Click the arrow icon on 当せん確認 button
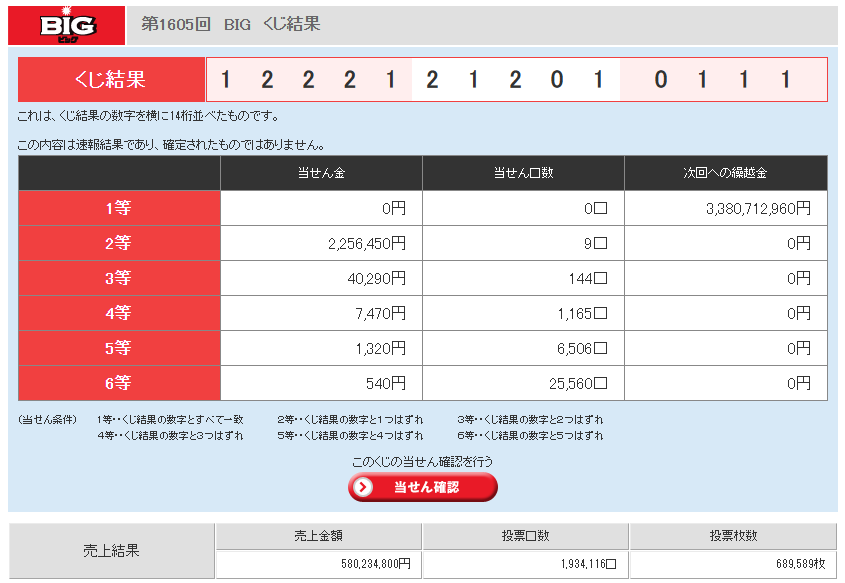This screenshot has width=845, height=583. click(x=364, y=487)
